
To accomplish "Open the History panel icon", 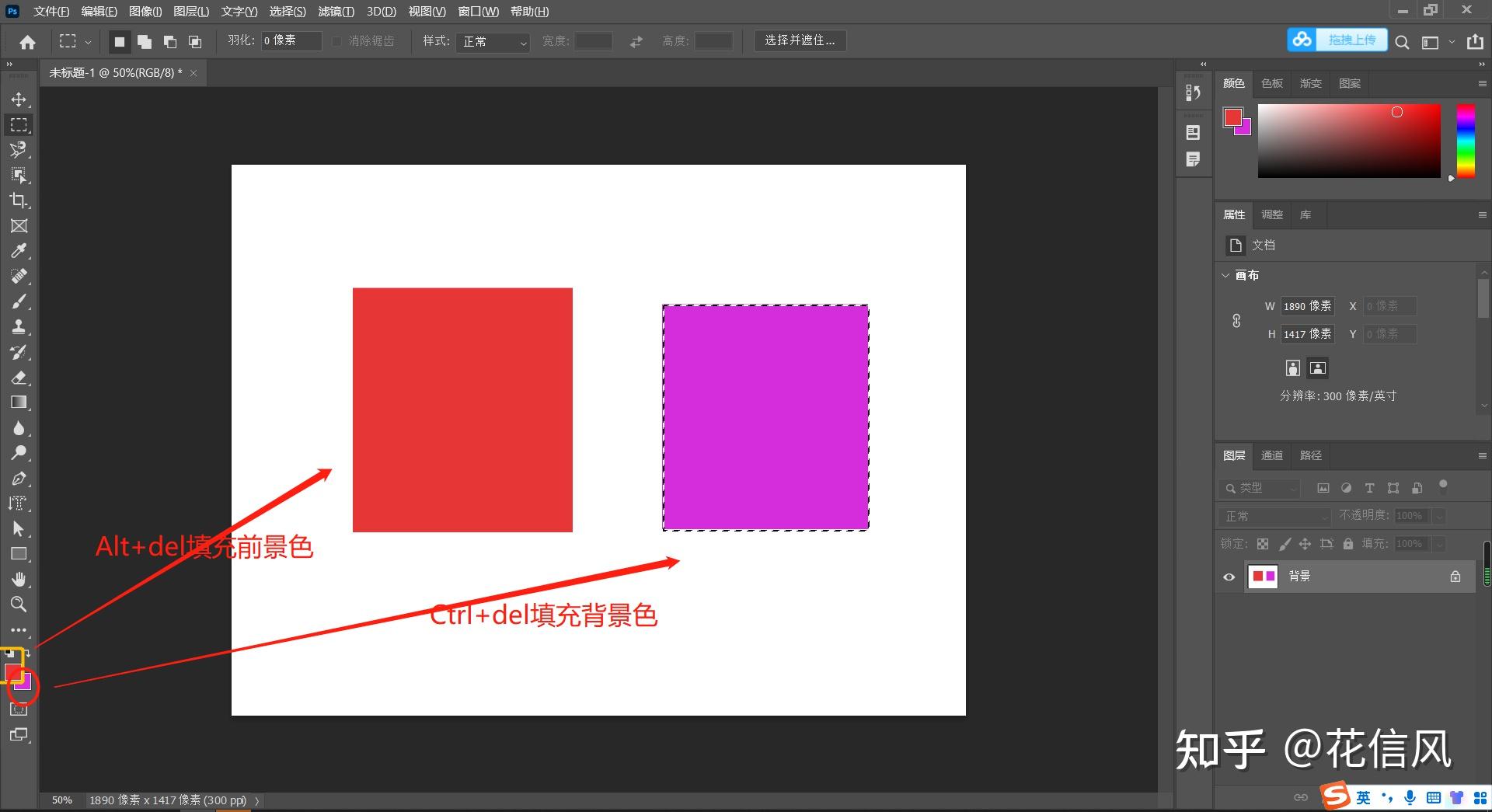I will click(1193, 93).
